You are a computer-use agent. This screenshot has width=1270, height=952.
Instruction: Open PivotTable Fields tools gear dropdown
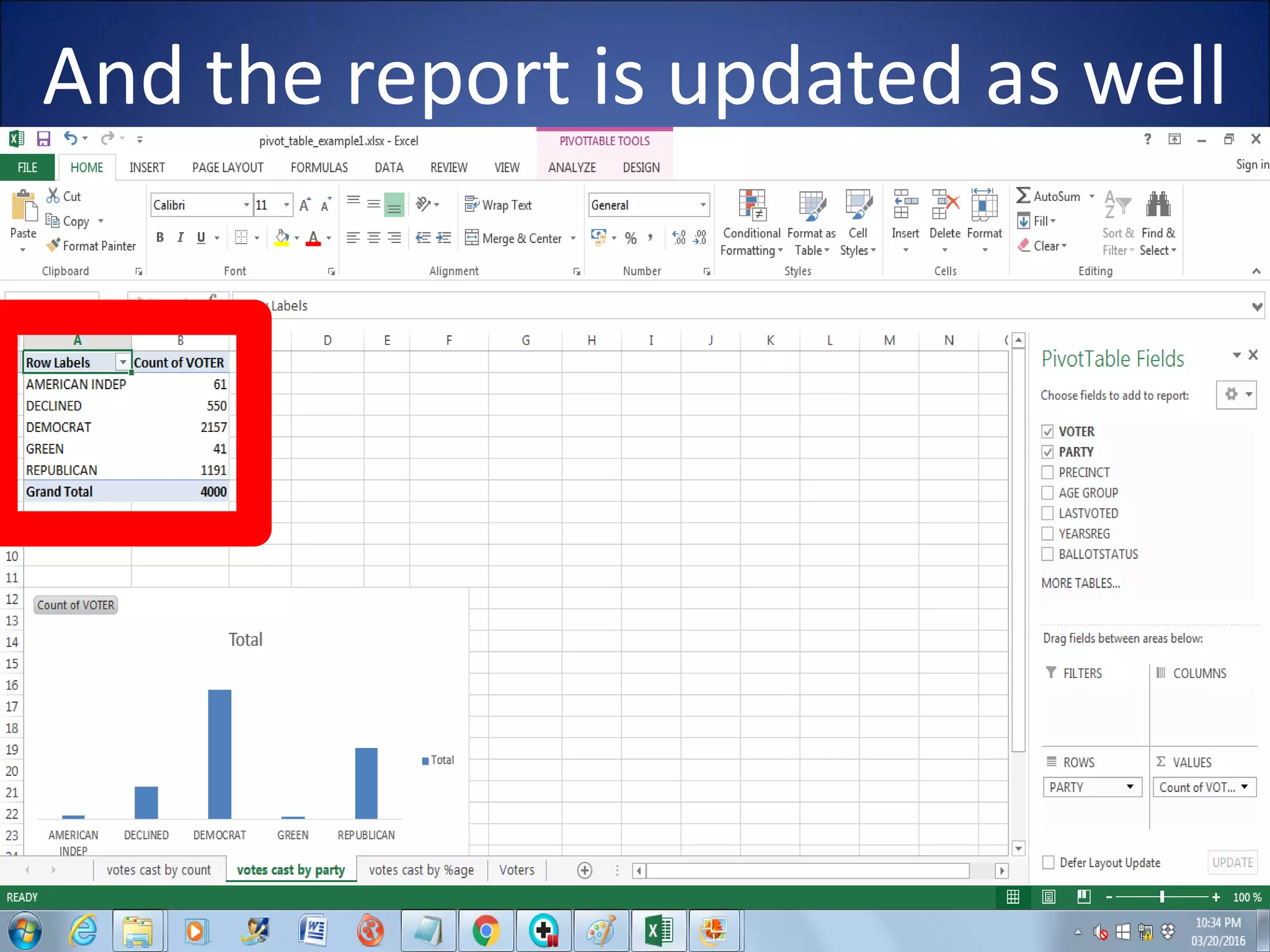1237,394
